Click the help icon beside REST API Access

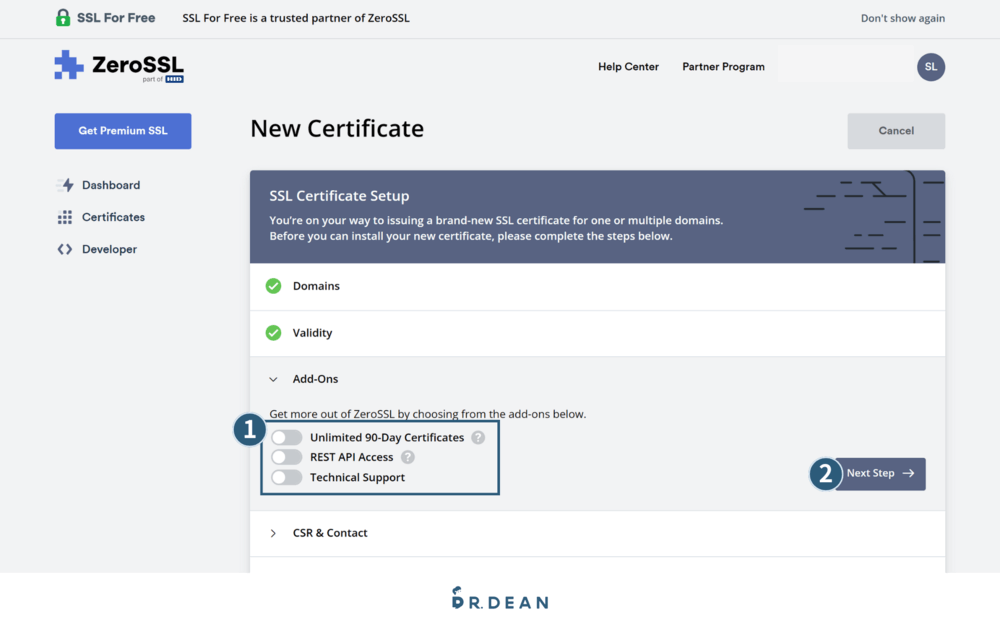pyautogui.click(x=407, y=457)
